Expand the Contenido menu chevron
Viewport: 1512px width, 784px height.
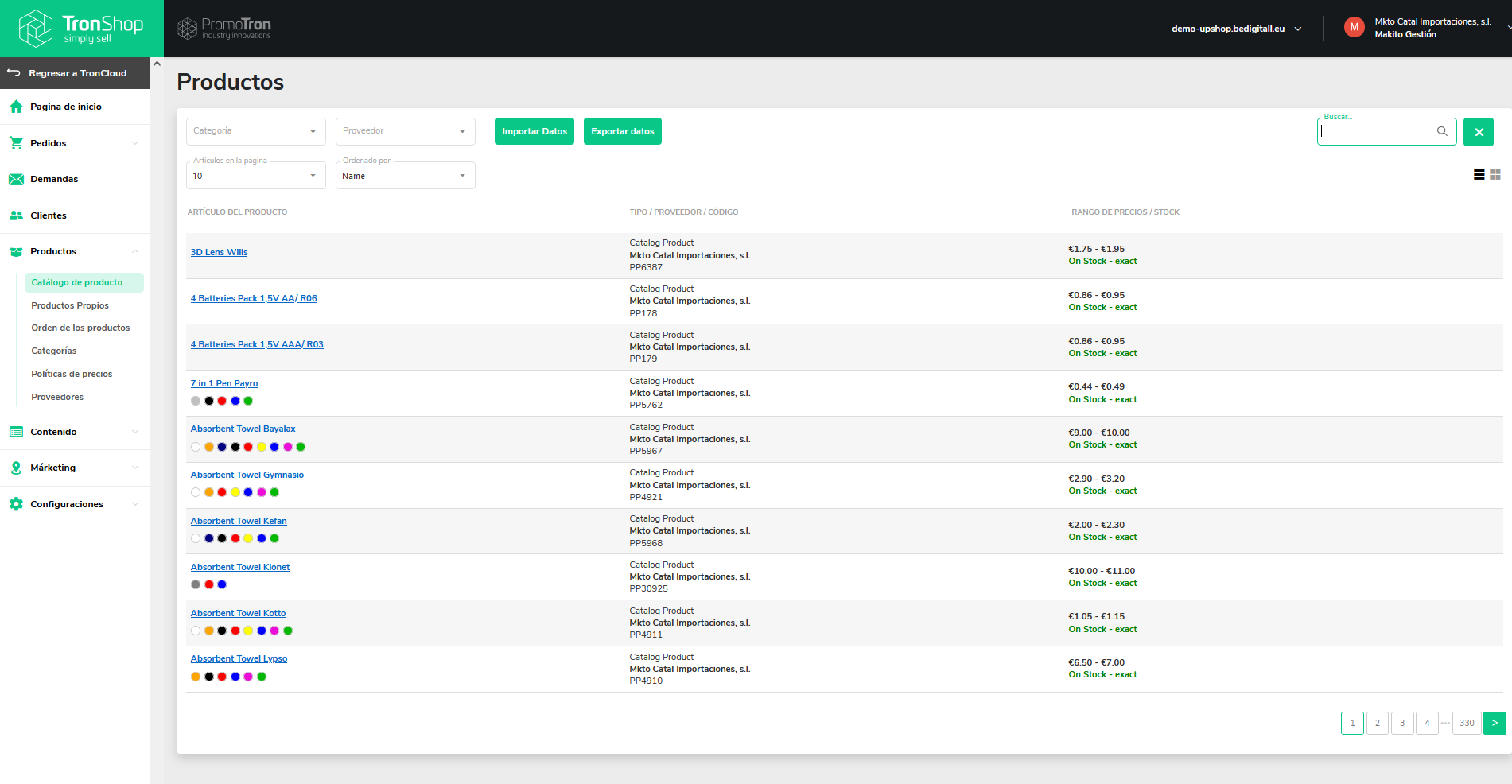pos(135,432)
